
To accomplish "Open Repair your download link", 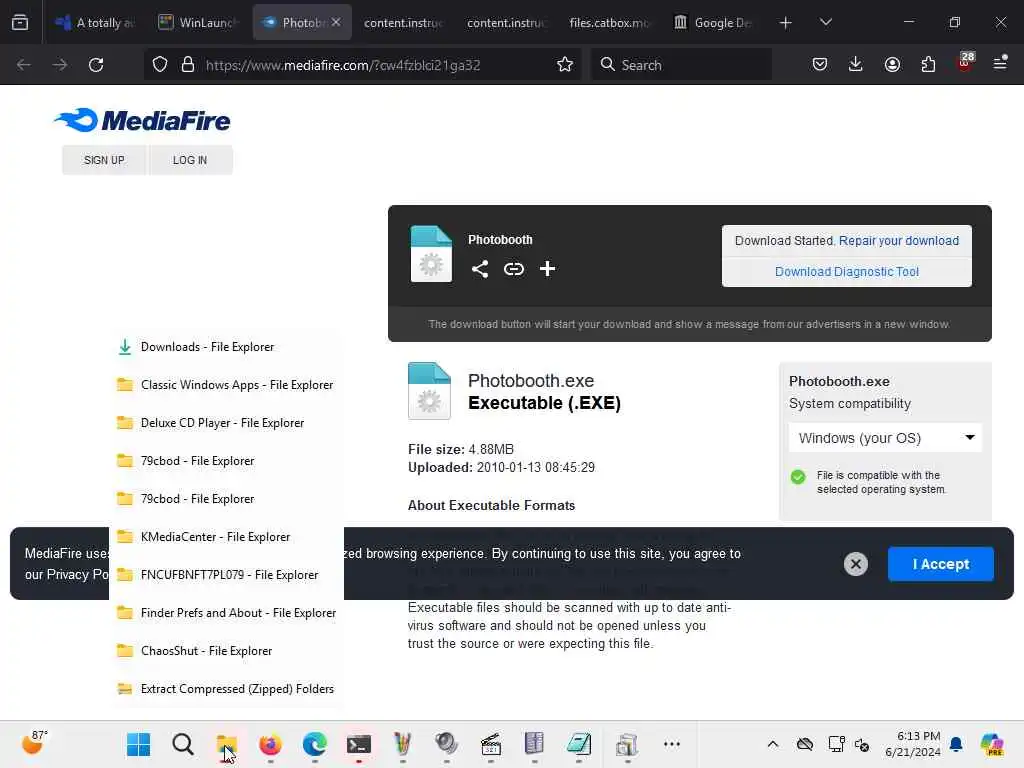I will click(899, 240).
